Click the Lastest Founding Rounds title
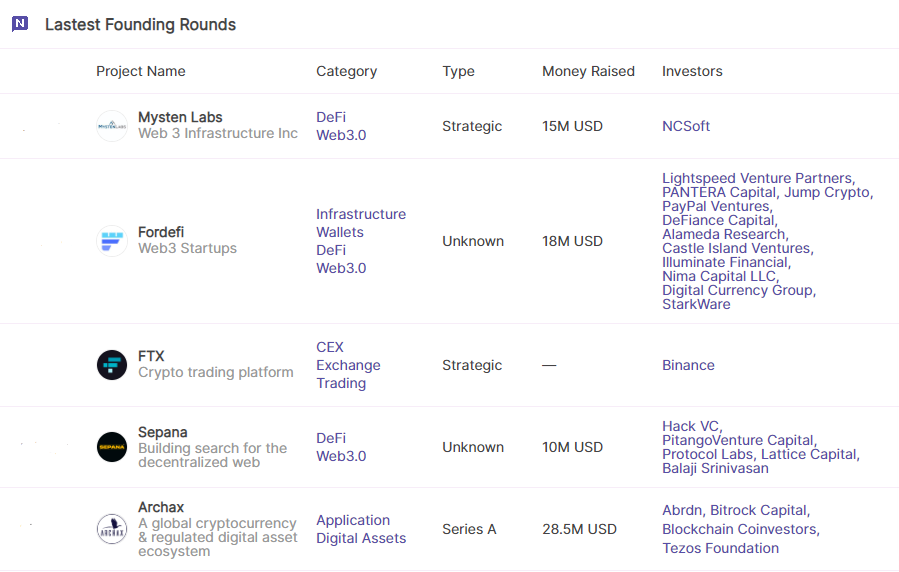The image size is (899, 572). point(140,25)
